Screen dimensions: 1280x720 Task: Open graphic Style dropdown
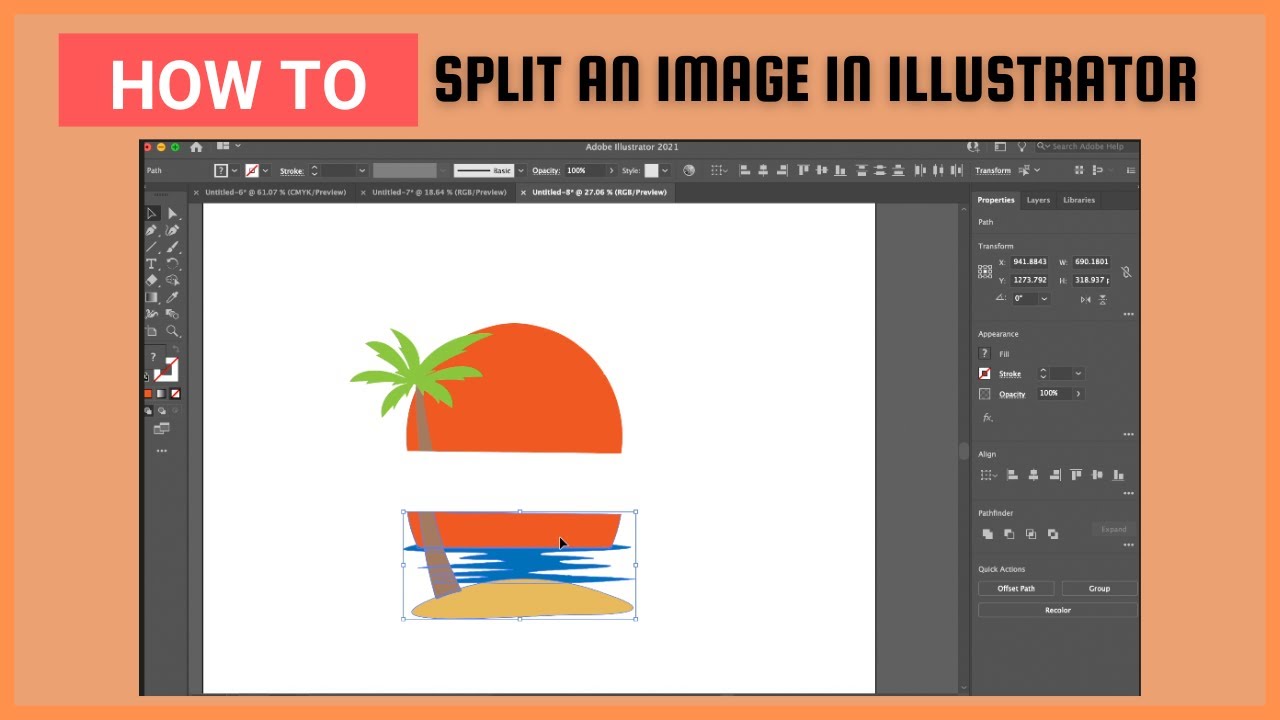tap(666, 171)
